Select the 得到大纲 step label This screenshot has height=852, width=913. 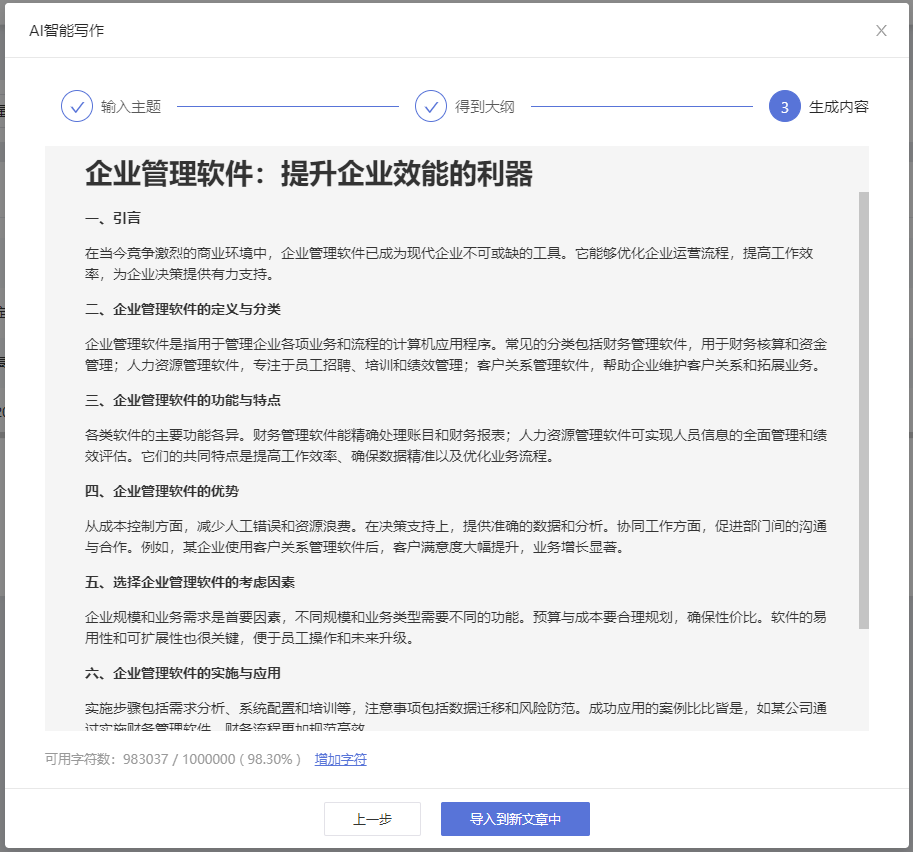tap(485, 106)
